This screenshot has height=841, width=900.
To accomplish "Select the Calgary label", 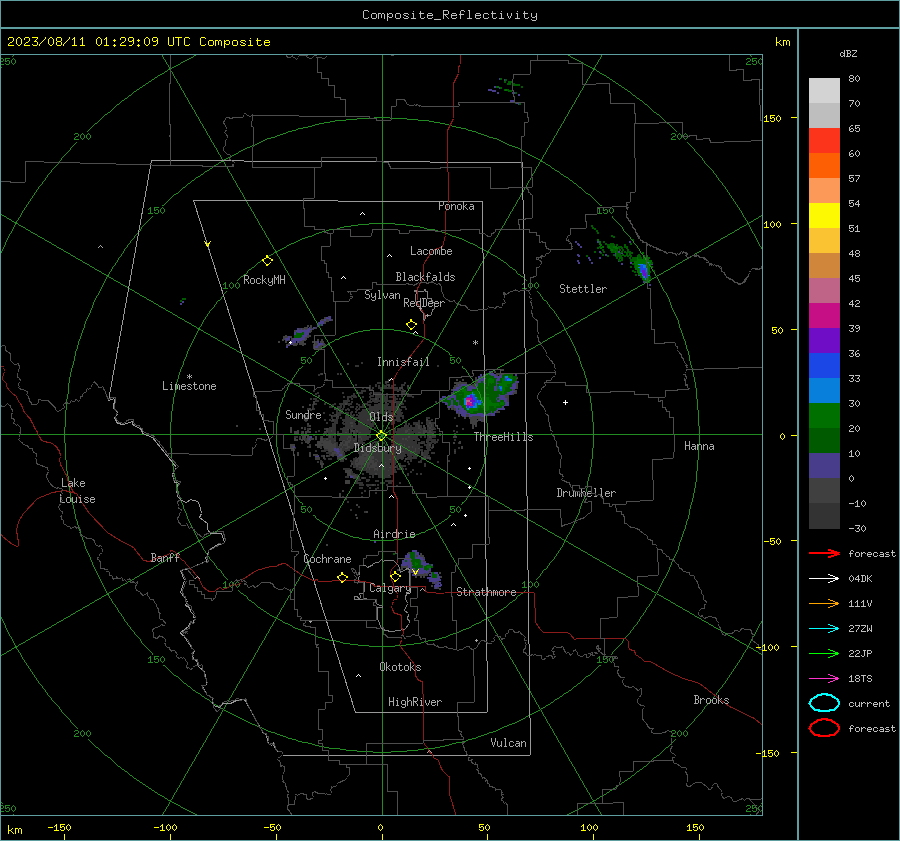I will [x=390, y=588].
